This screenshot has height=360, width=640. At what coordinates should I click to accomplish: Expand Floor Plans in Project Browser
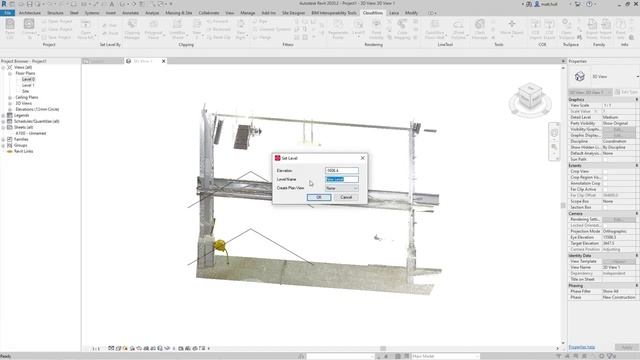click(x=10, y=73)
